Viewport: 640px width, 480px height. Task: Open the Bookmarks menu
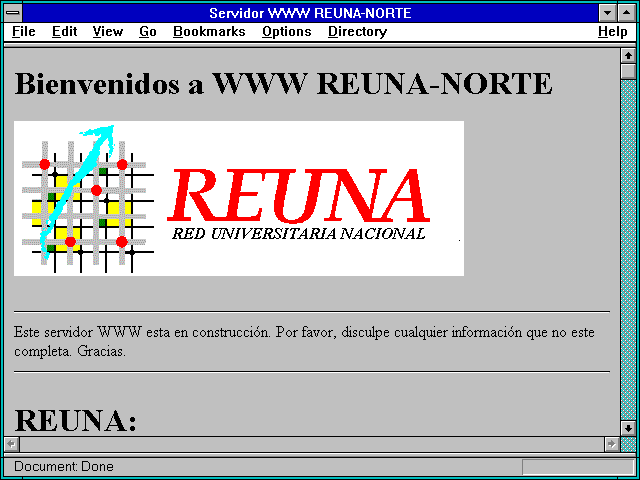[209, 32]
